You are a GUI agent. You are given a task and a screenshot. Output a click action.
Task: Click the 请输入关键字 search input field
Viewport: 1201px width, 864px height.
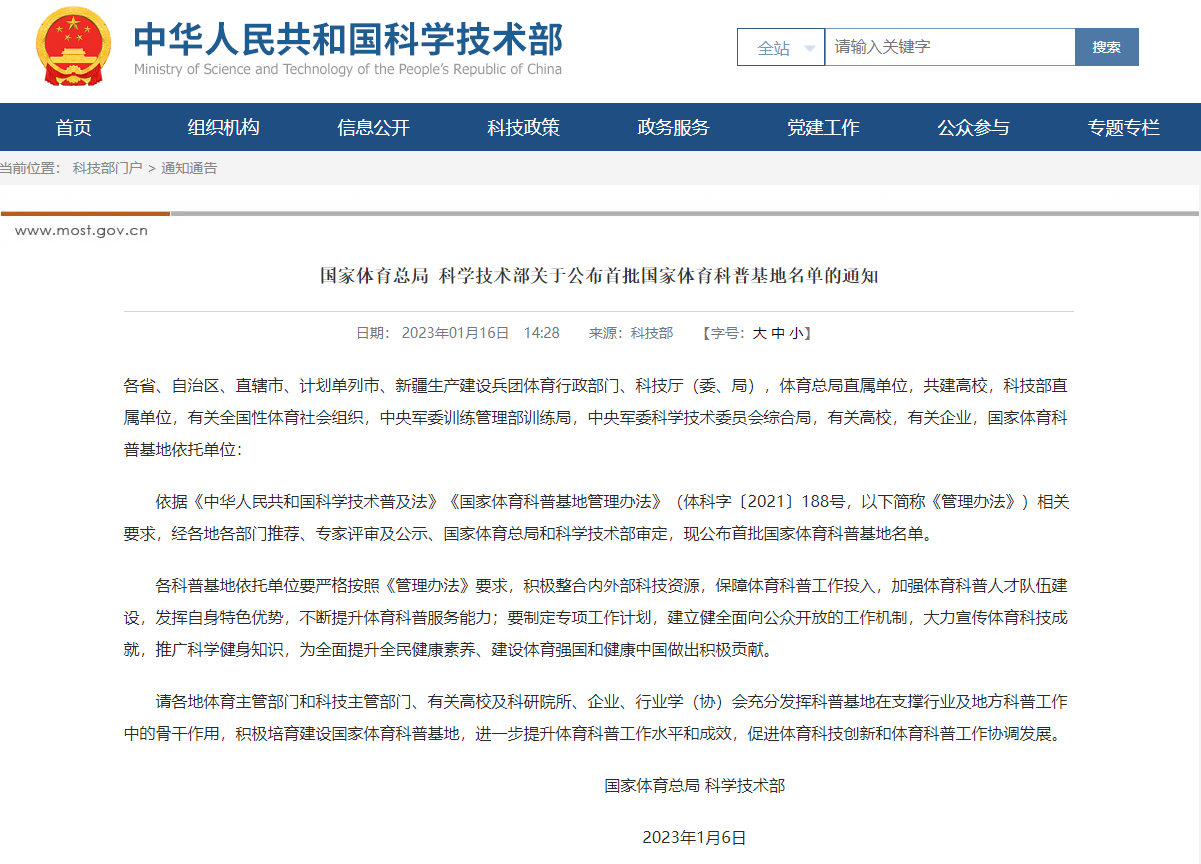940,46
